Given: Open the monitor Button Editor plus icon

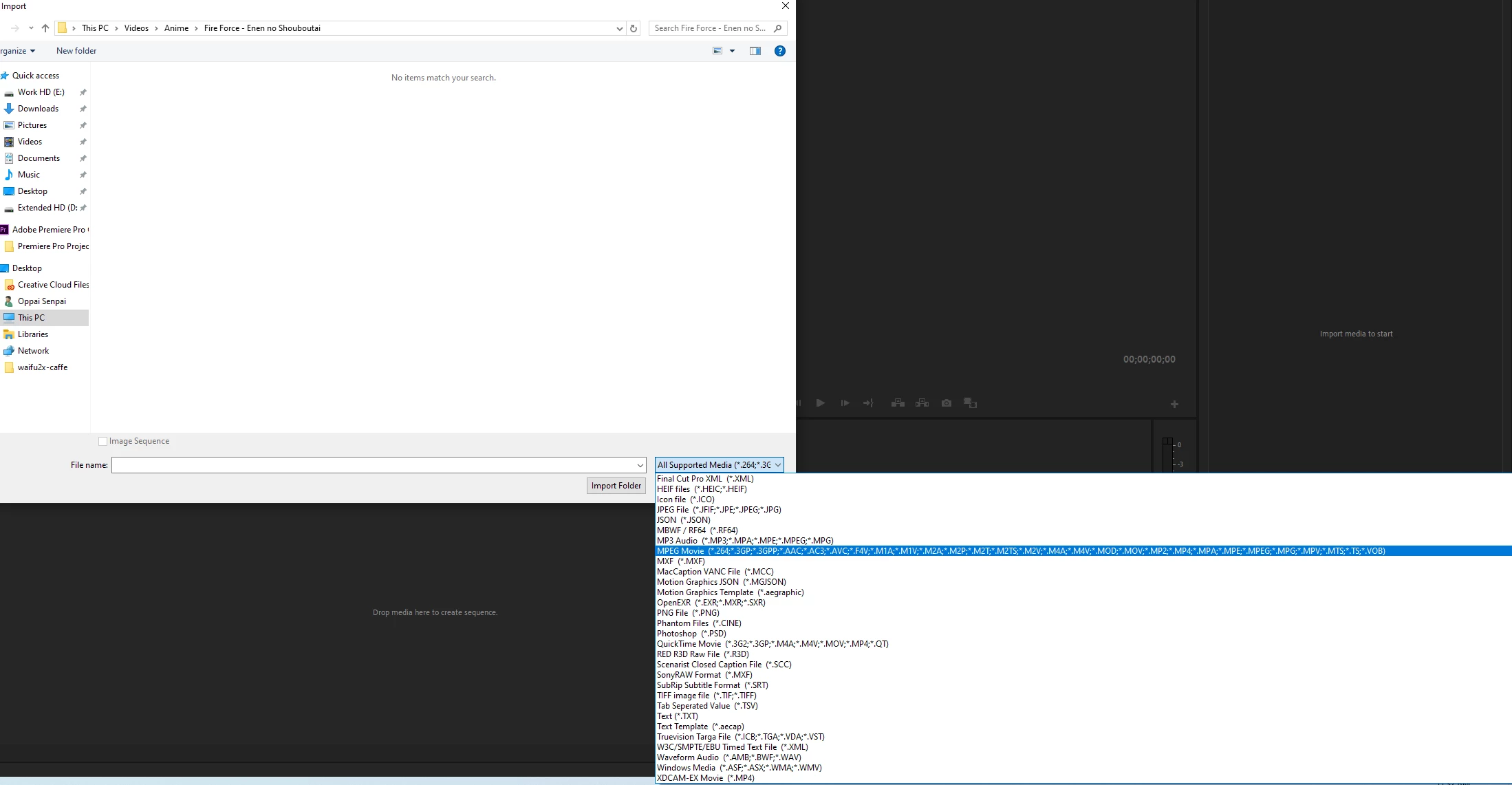Looking at the screenshot, I should pos(1174,405).
